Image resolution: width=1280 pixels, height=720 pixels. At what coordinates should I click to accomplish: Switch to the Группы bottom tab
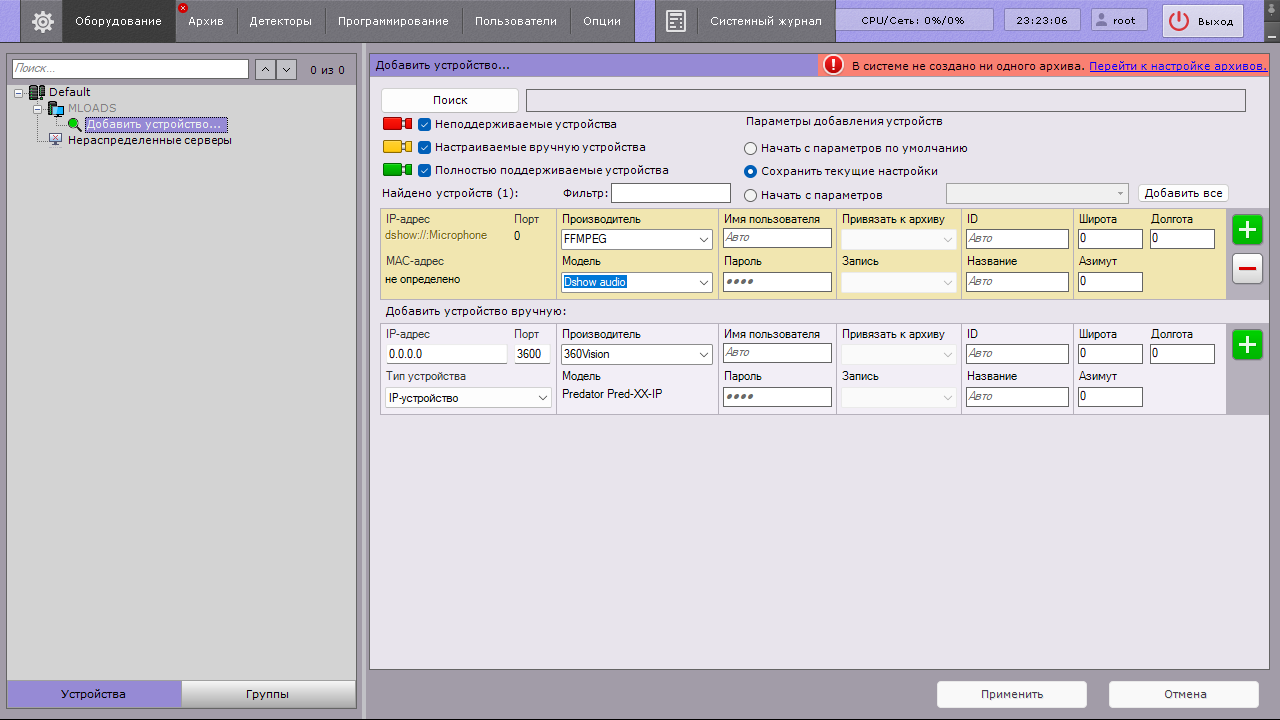tap(268, 694)
